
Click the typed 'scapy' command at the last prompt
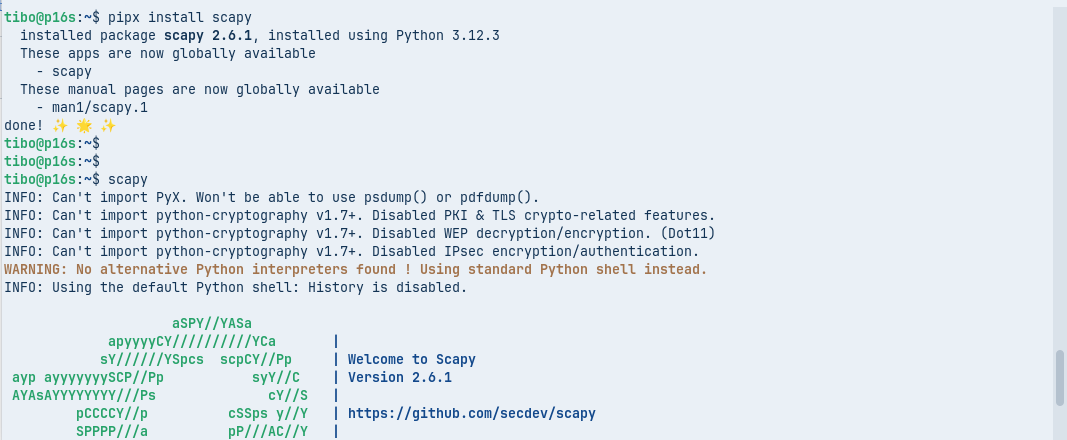tap(128, 179)
